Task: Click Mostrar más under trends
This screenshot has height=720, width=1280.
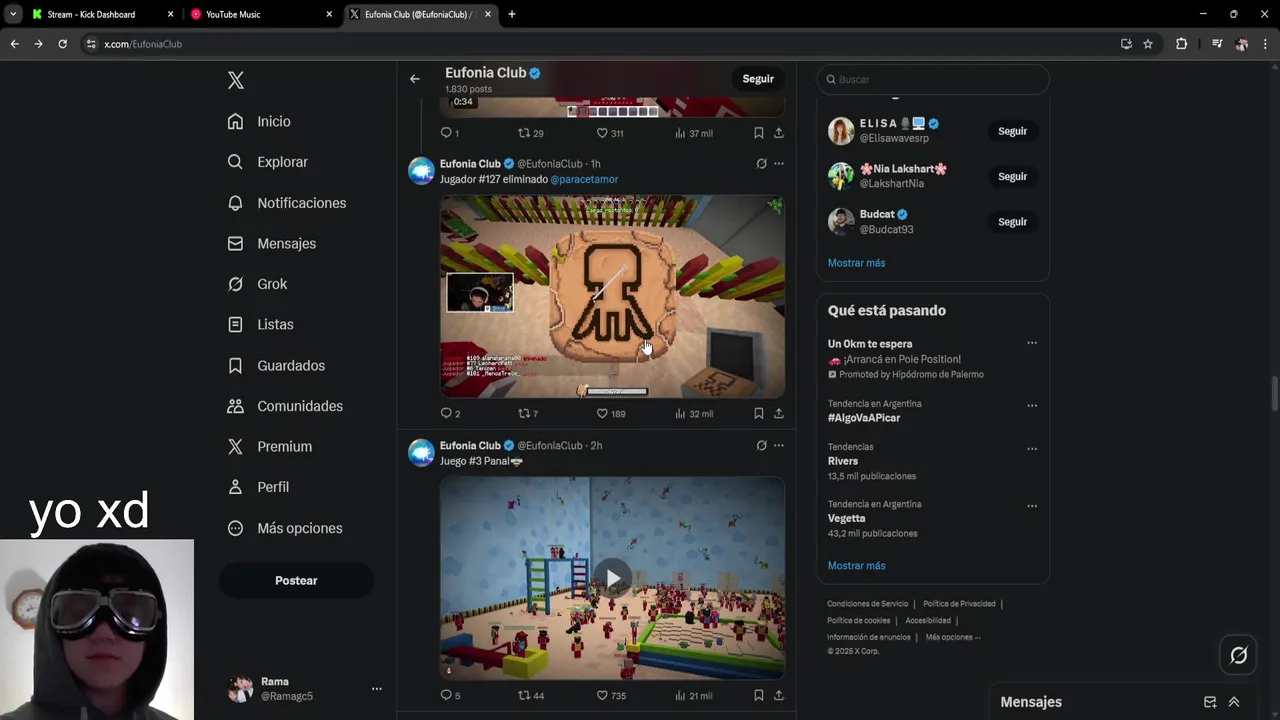Action: pyautogui.click(x=856, y=566)
